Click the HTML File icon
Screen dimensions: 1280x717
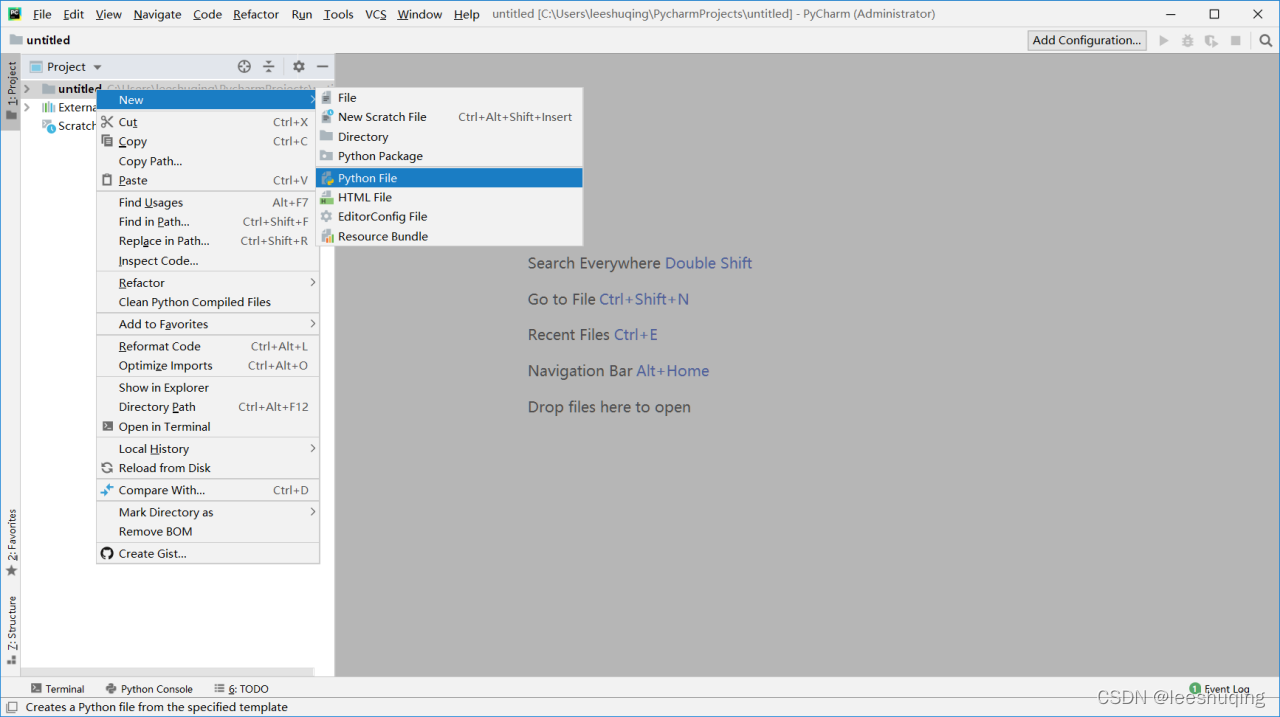[x=327, y=197]
